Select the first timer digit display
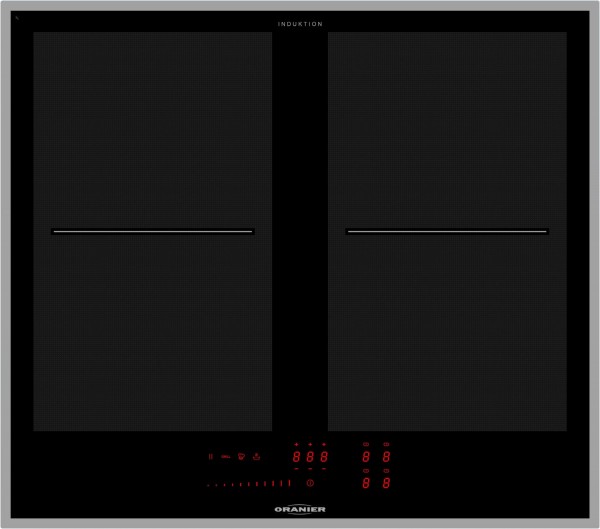This screenshot has height=529, width=600. (x=297, y=457)
